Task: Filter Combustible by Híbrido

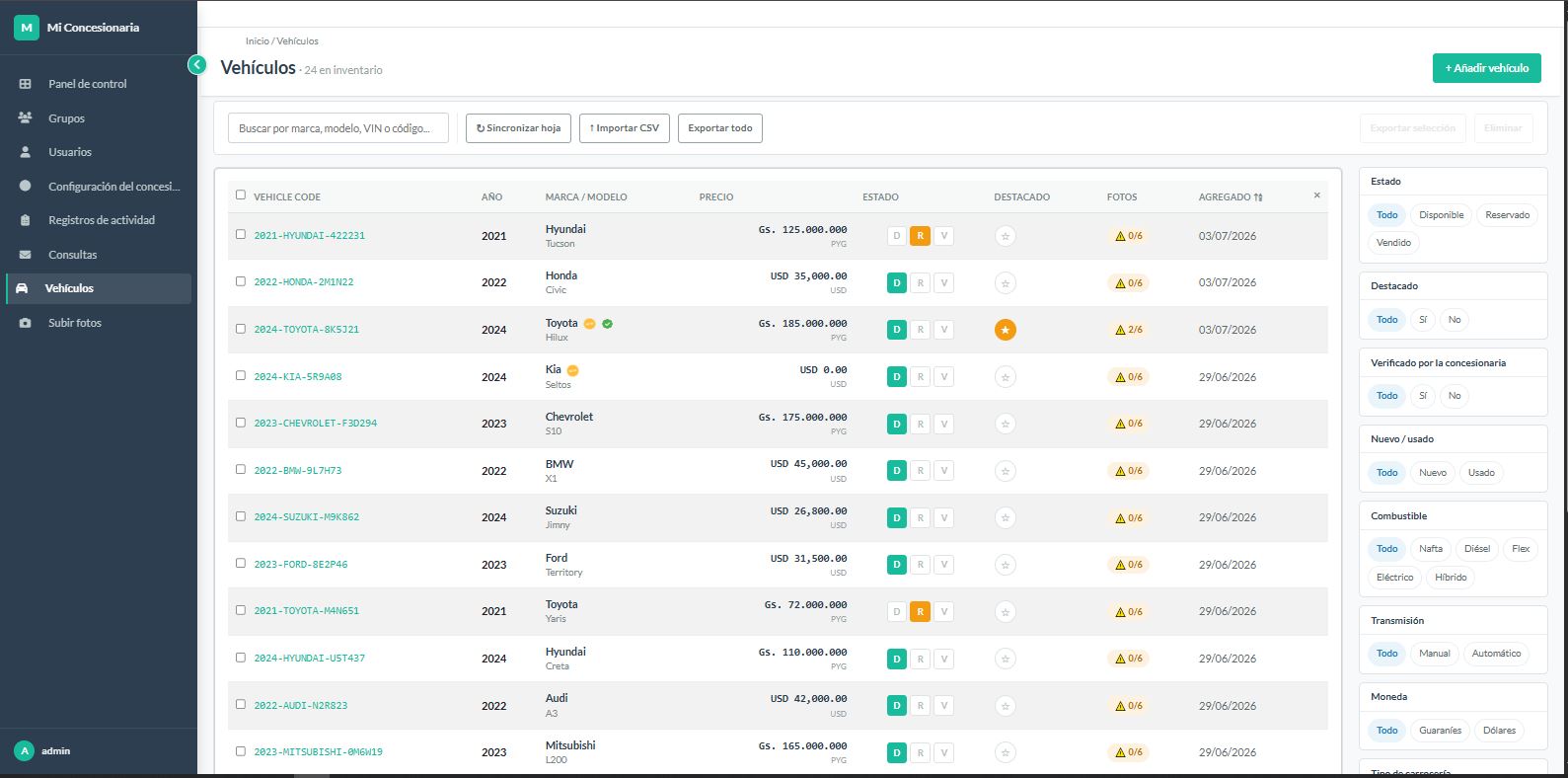Action: (x=1451, y=578)
